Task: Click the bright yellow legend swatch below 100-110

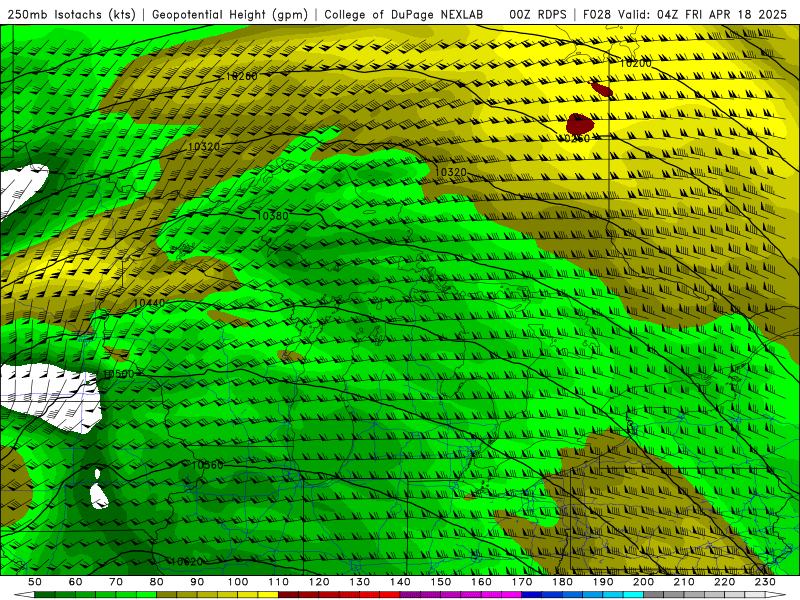Action: pos(268,594)
